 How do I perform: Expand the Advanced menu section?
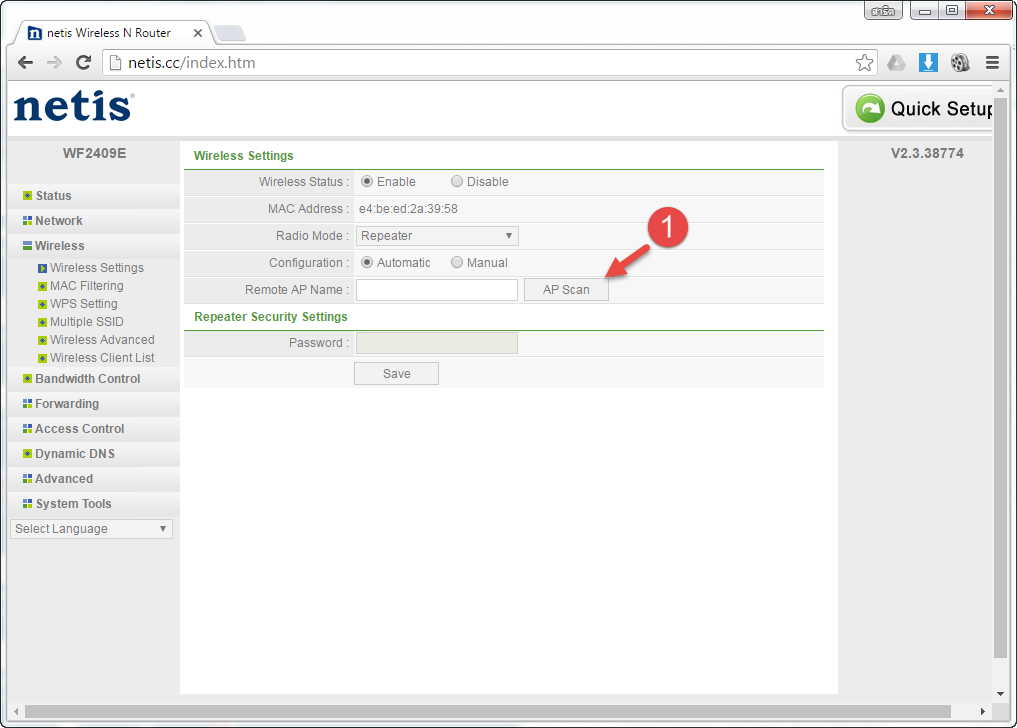(x=64, y=479)
